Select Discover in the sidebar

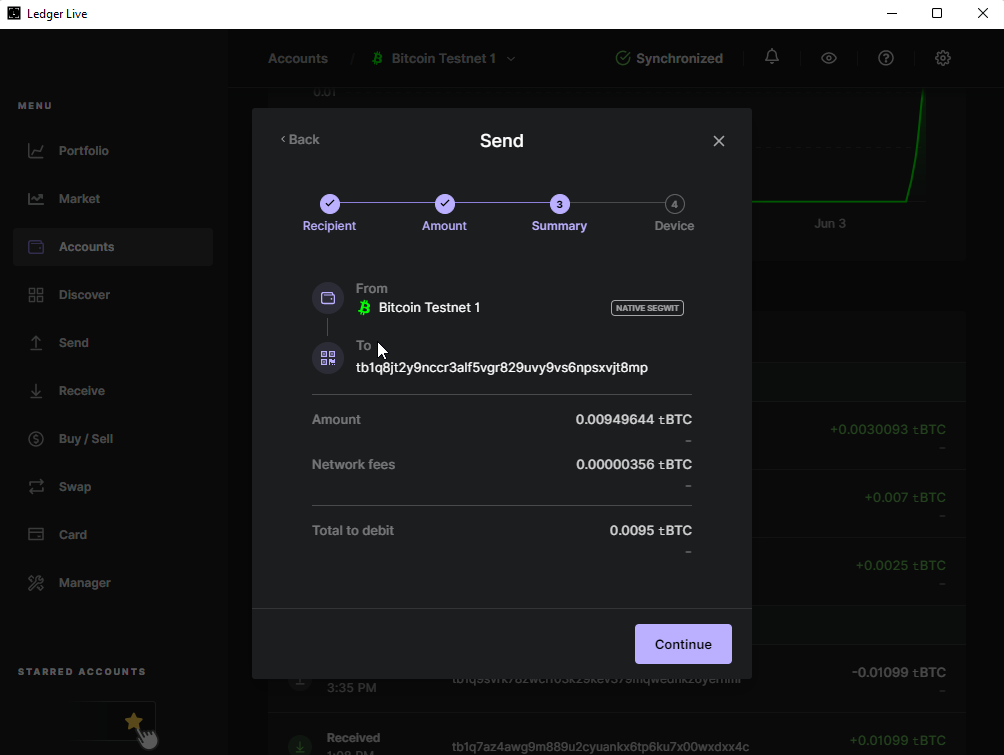coord(84,295)
